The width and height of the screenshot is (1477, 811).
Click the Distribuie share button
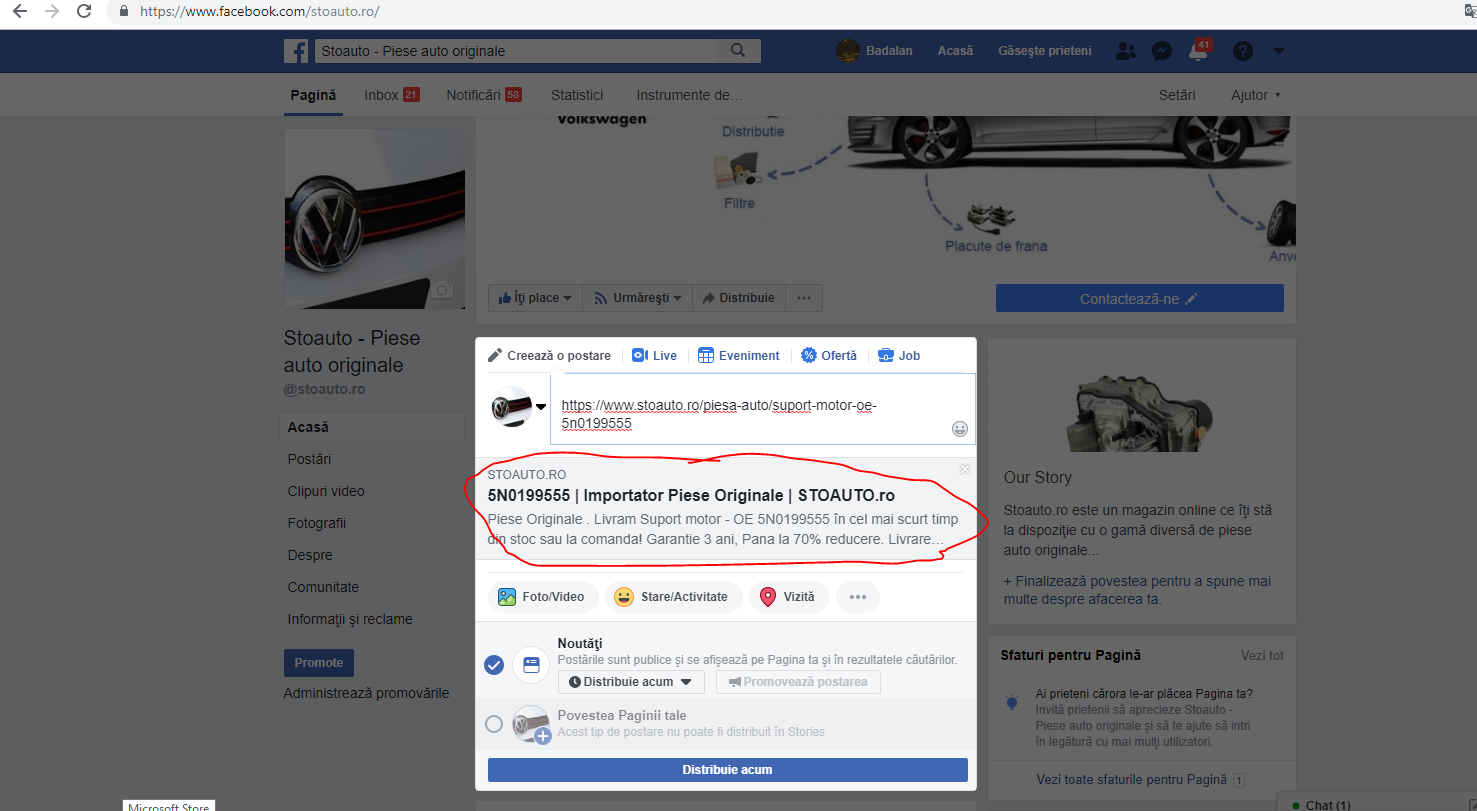pyautogui.click(x=739, y=298)
